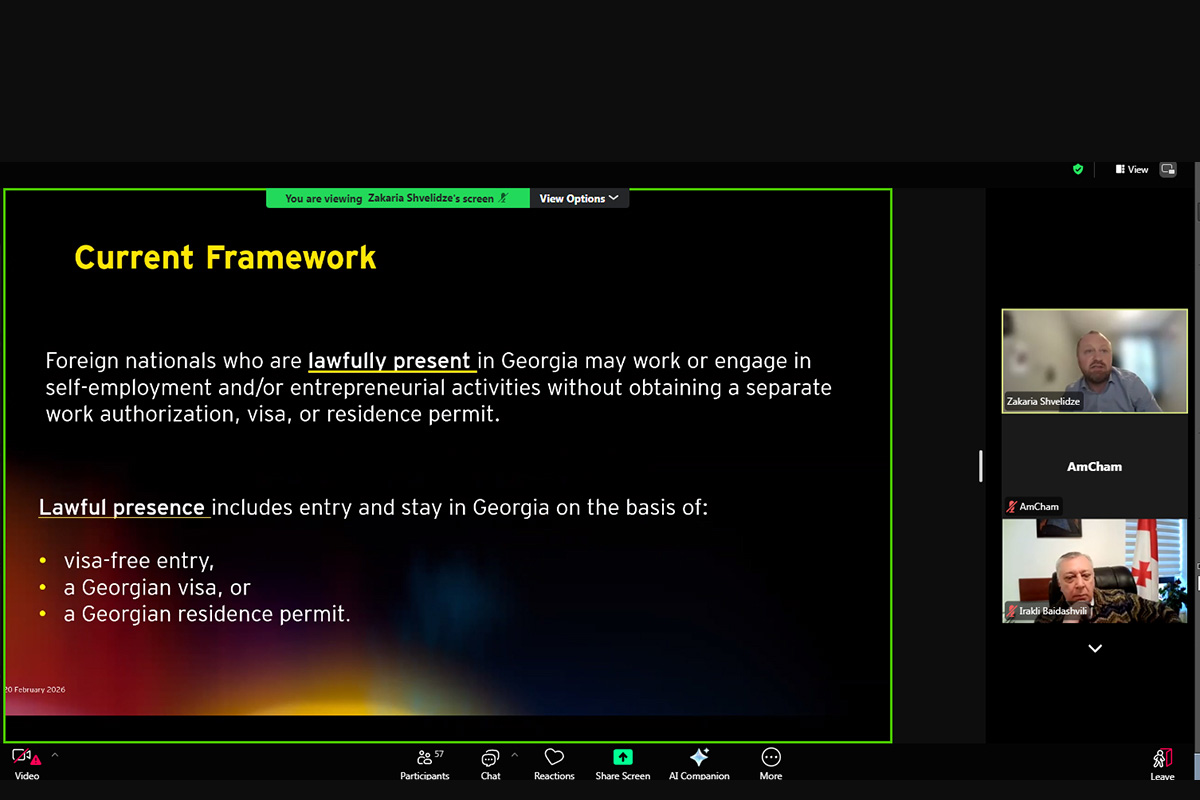Open the Chat panel
The image size is (1200, 800).
[x=490, y=759]
